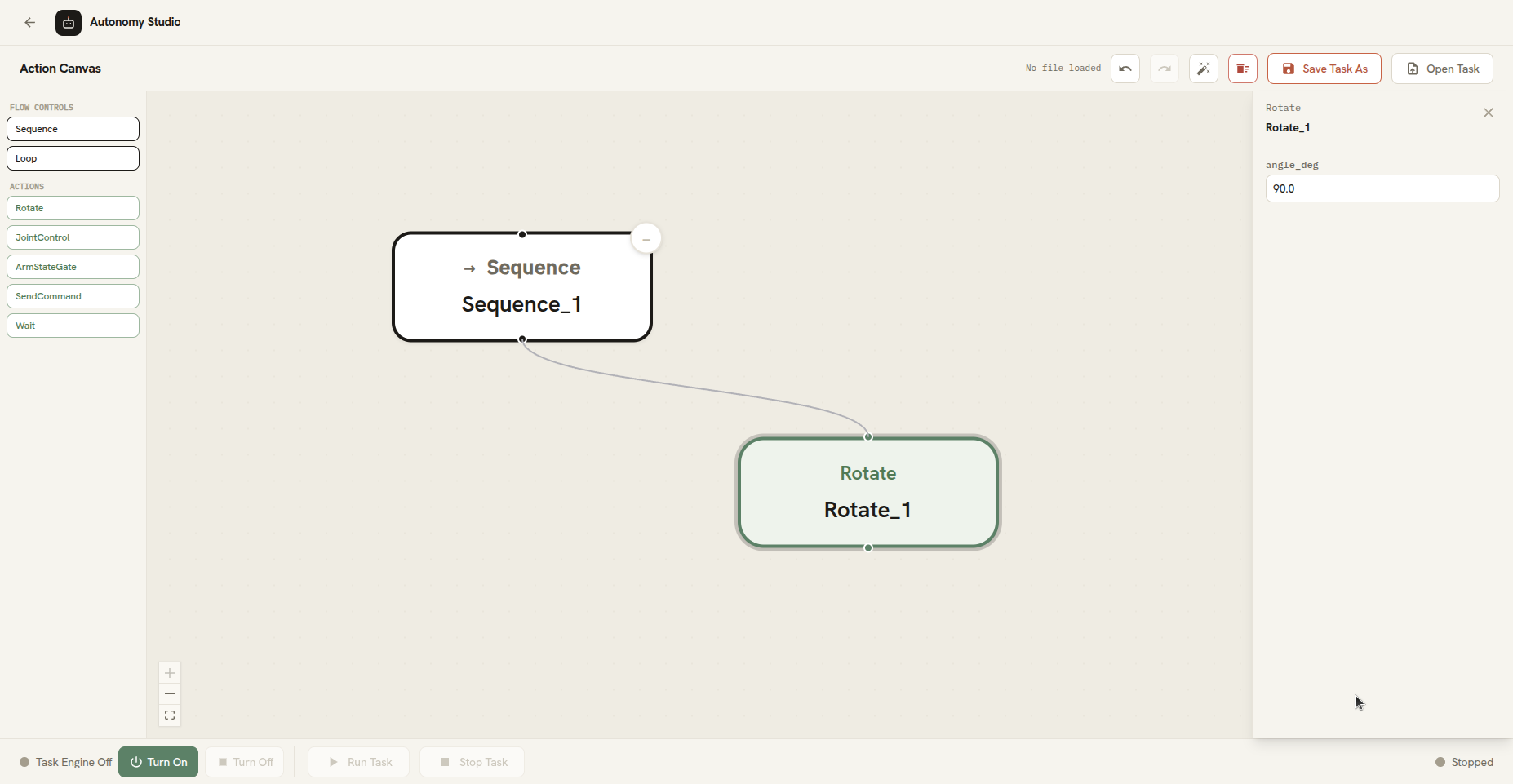Image resolution: width=1513 pixels, height=784 pixels.
Task: Edit the angle_deg input field
Action: coord(1382,188)
